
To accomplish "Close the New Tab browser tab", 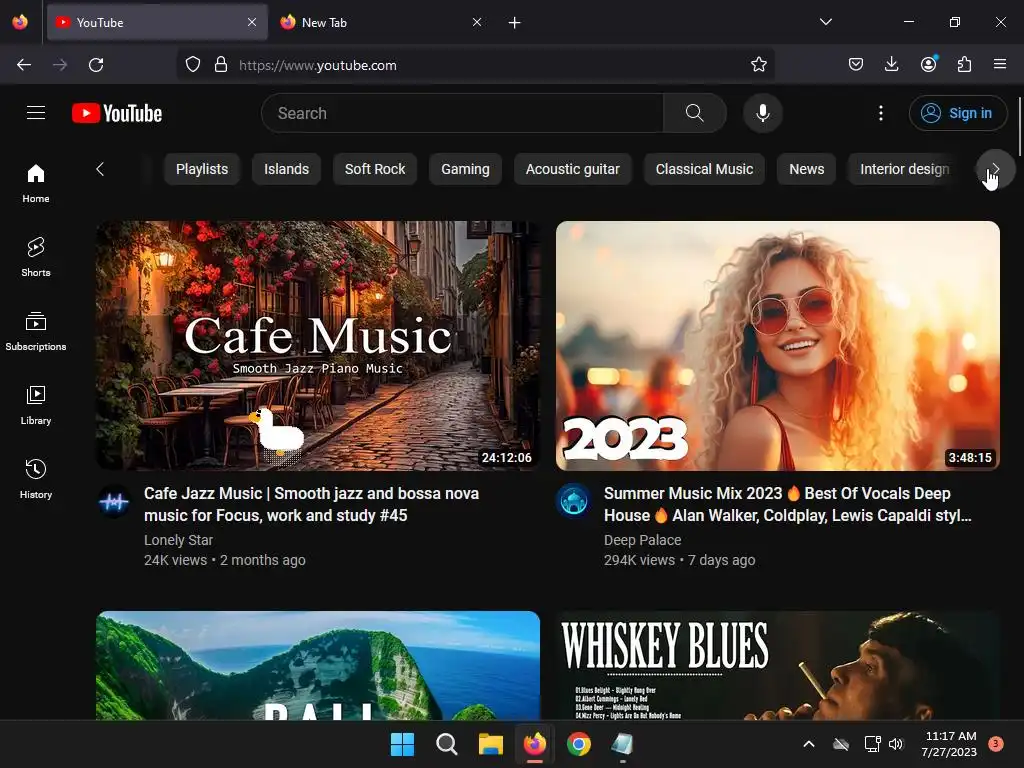I will point(477,22).
